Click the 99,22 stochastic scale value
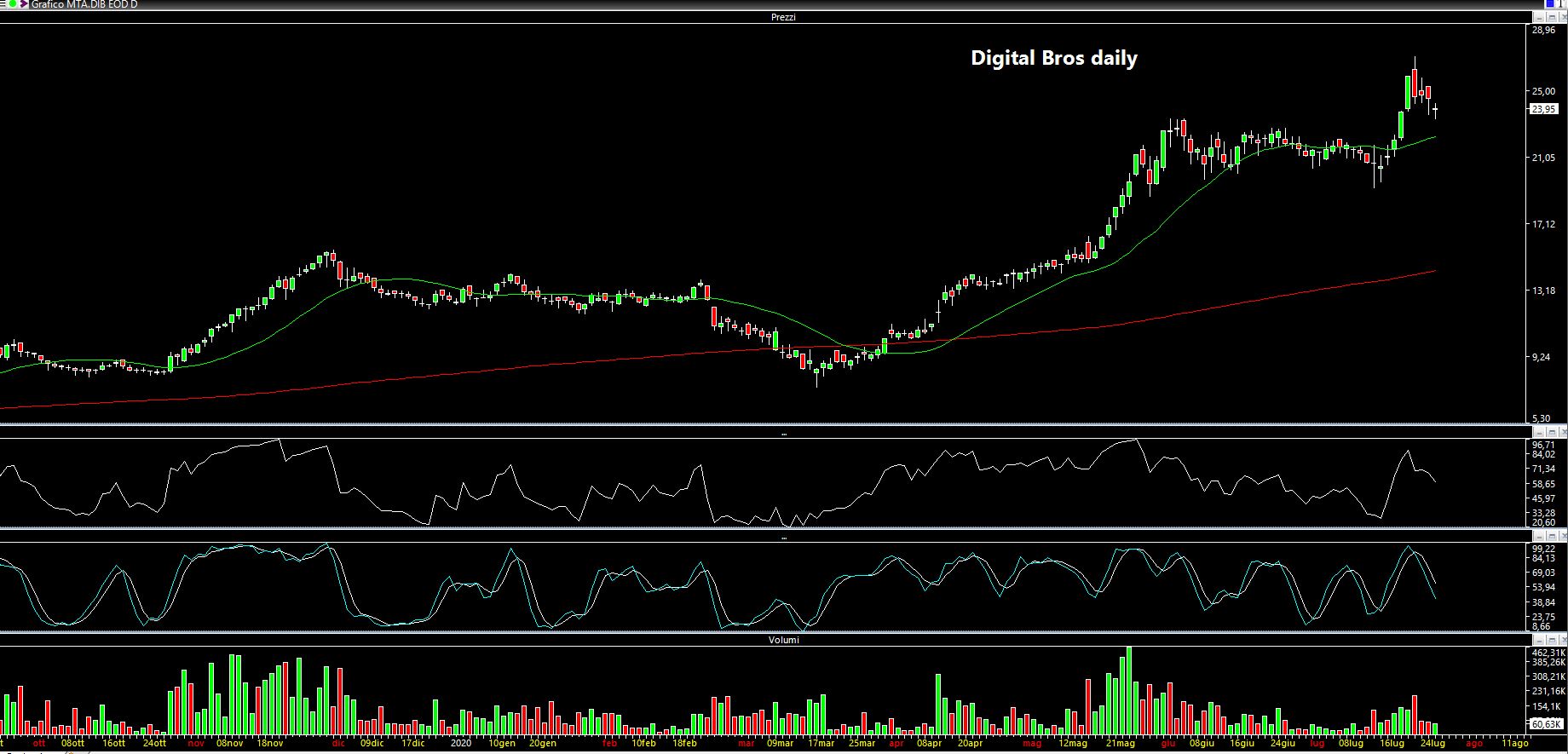This screenshot has height=754, width=1568. 1543,549
